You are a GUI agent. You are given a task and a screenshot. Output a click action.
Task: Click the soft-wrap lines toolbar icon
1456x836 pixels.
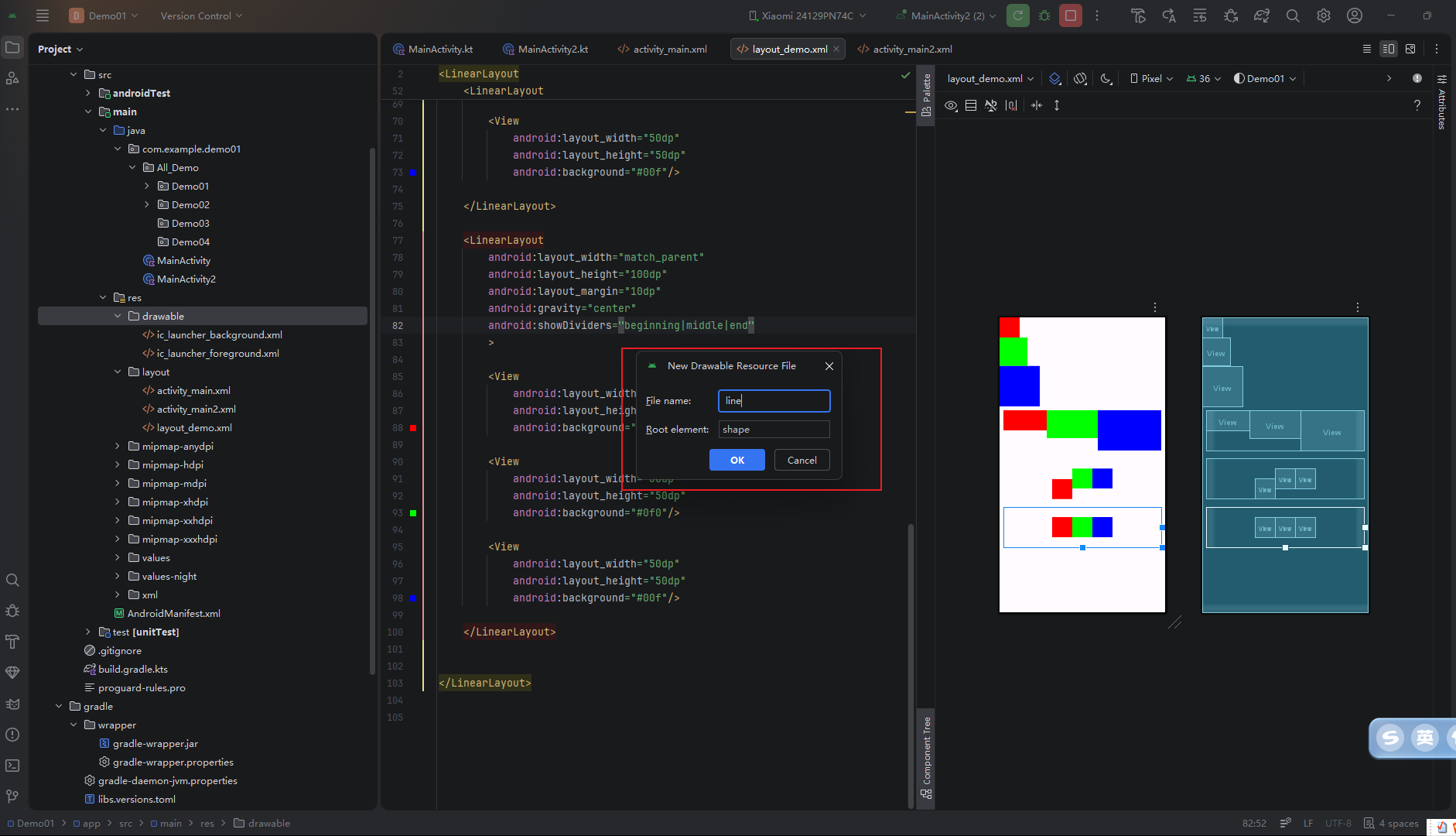pyautogui.click(x=1200, y=15)
